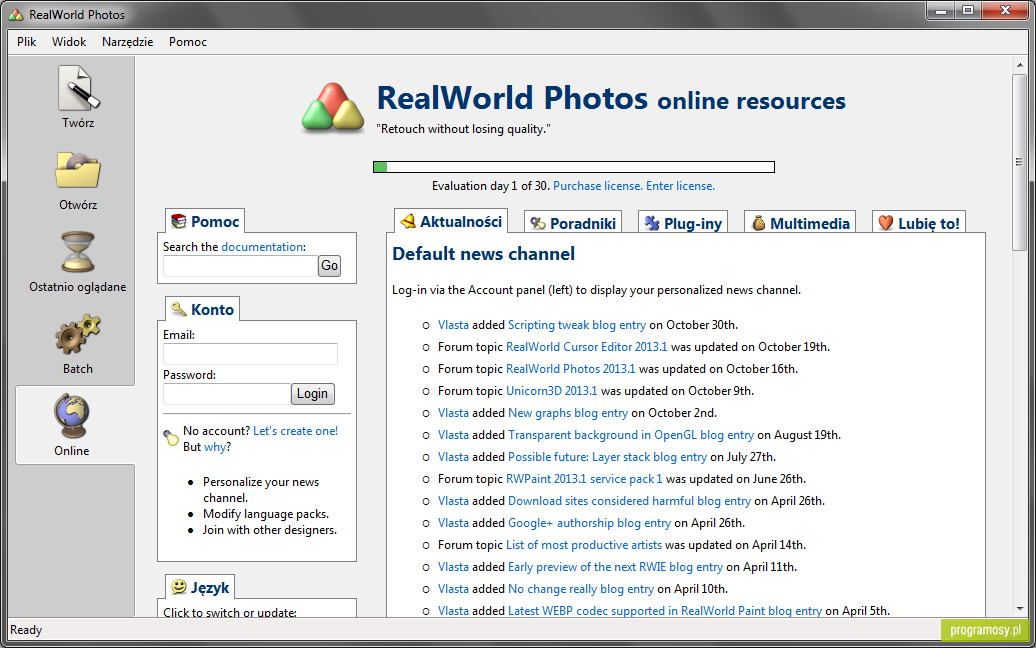Click the Online globe icon

pyautogui.click(x=71, y=416)
